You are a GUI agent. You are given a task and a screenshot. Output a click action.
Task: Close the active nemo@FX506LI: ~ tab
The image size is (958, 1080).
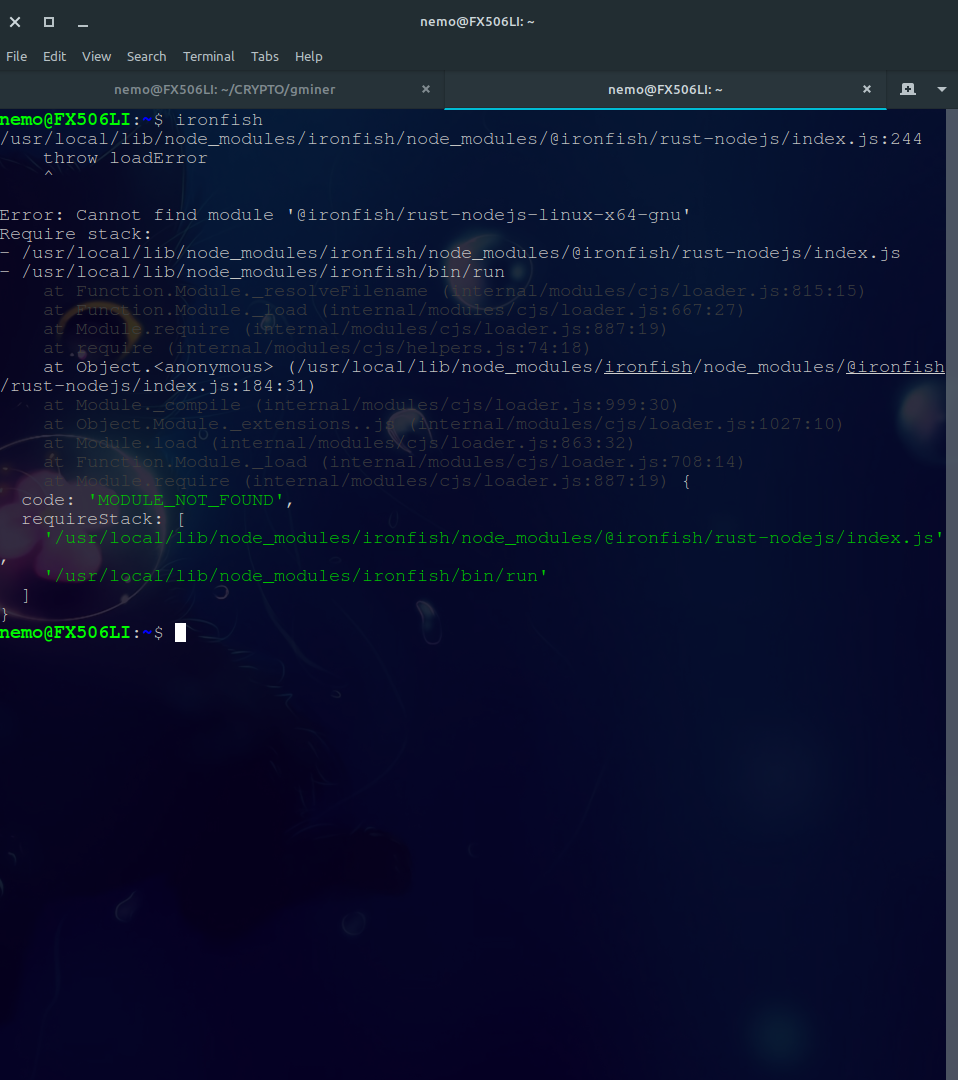(x=867, y=89)
